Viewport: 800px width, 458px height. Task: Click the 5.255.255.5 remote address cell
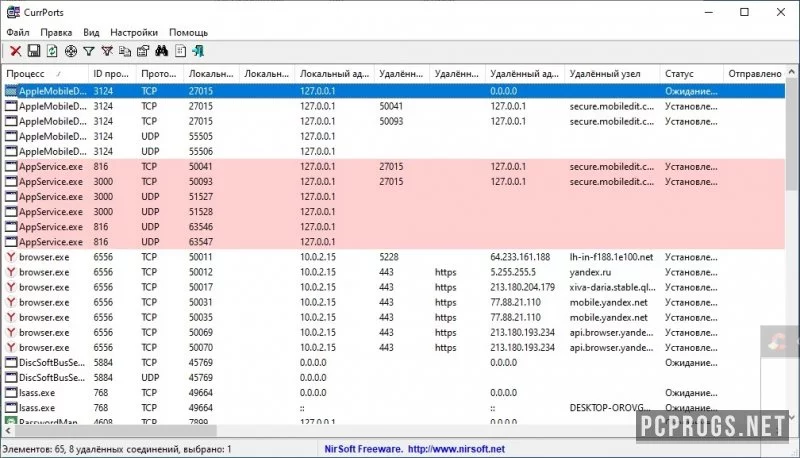point(513,272)
